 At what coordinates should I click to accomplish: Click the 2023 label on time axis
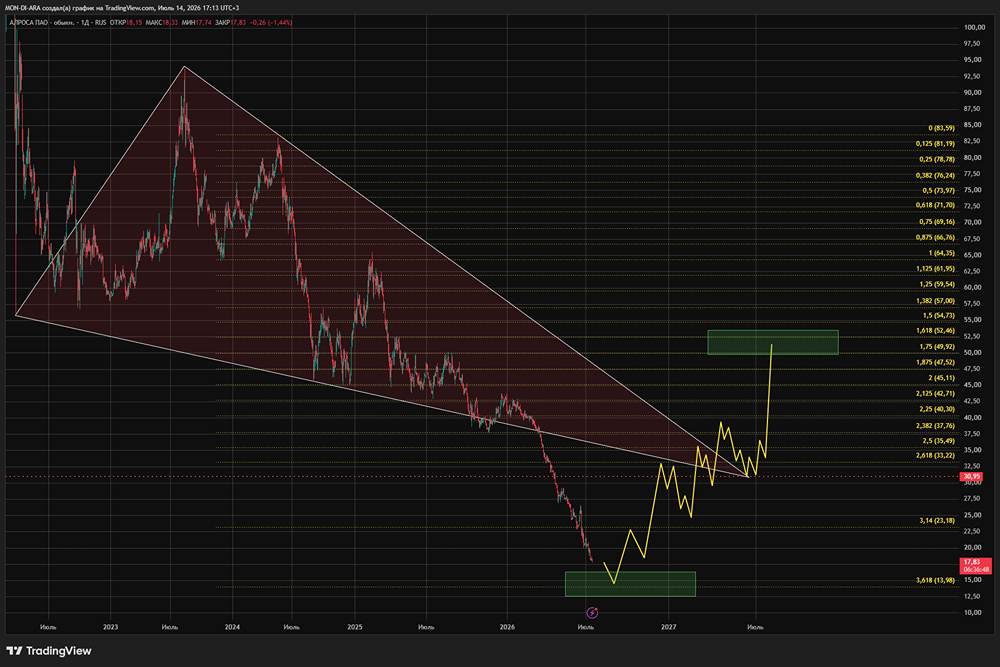(x=110, y=627)
